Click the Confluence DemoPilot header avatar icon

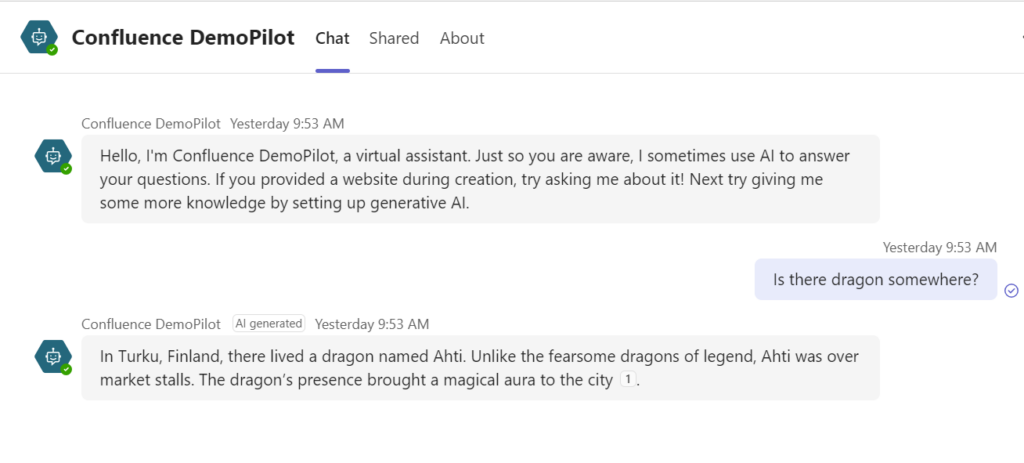point(39,37)
